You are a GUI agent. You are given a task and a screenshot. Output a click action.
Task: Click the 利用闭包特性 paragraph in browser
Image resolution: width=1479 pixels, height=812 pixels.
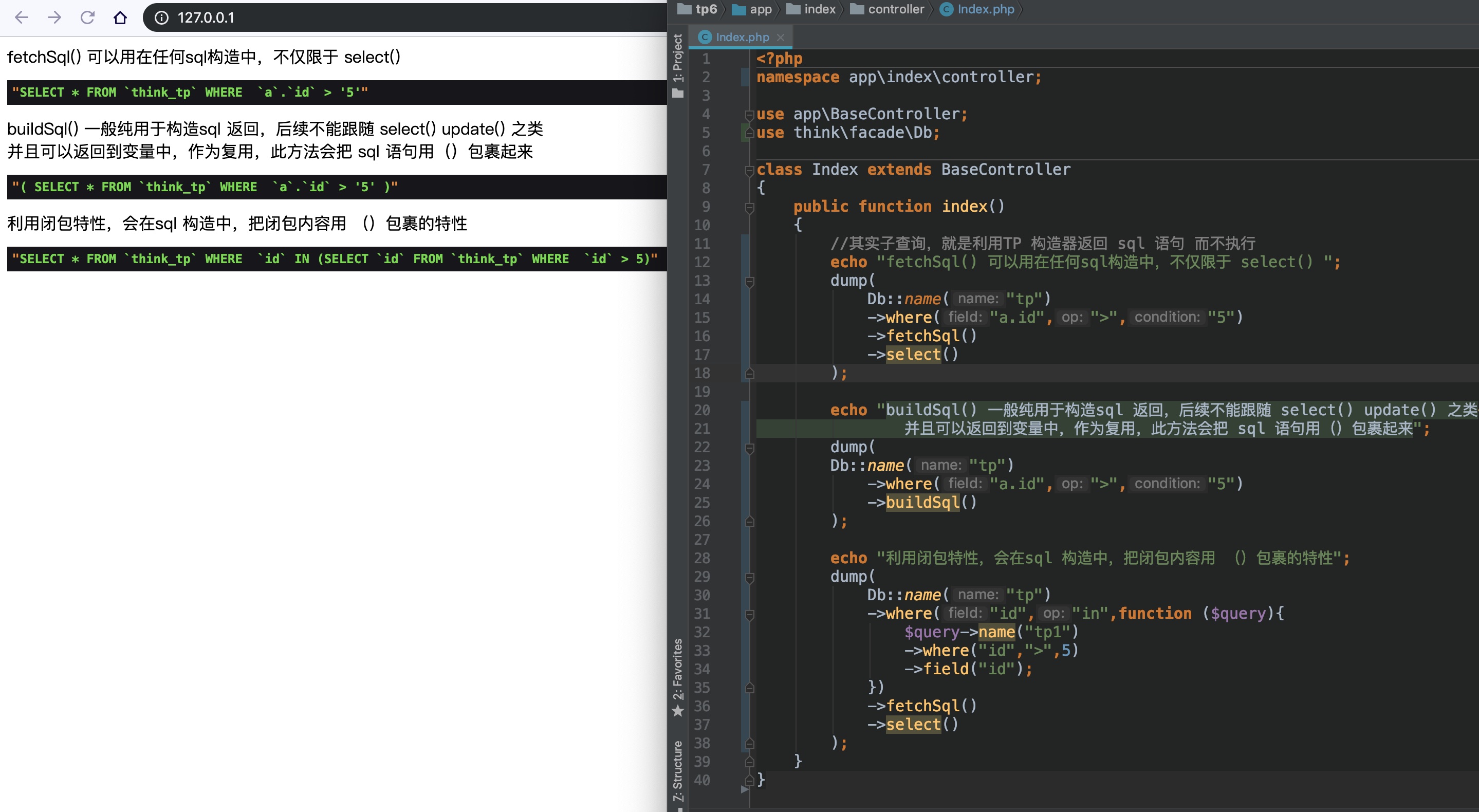(237, 224)
